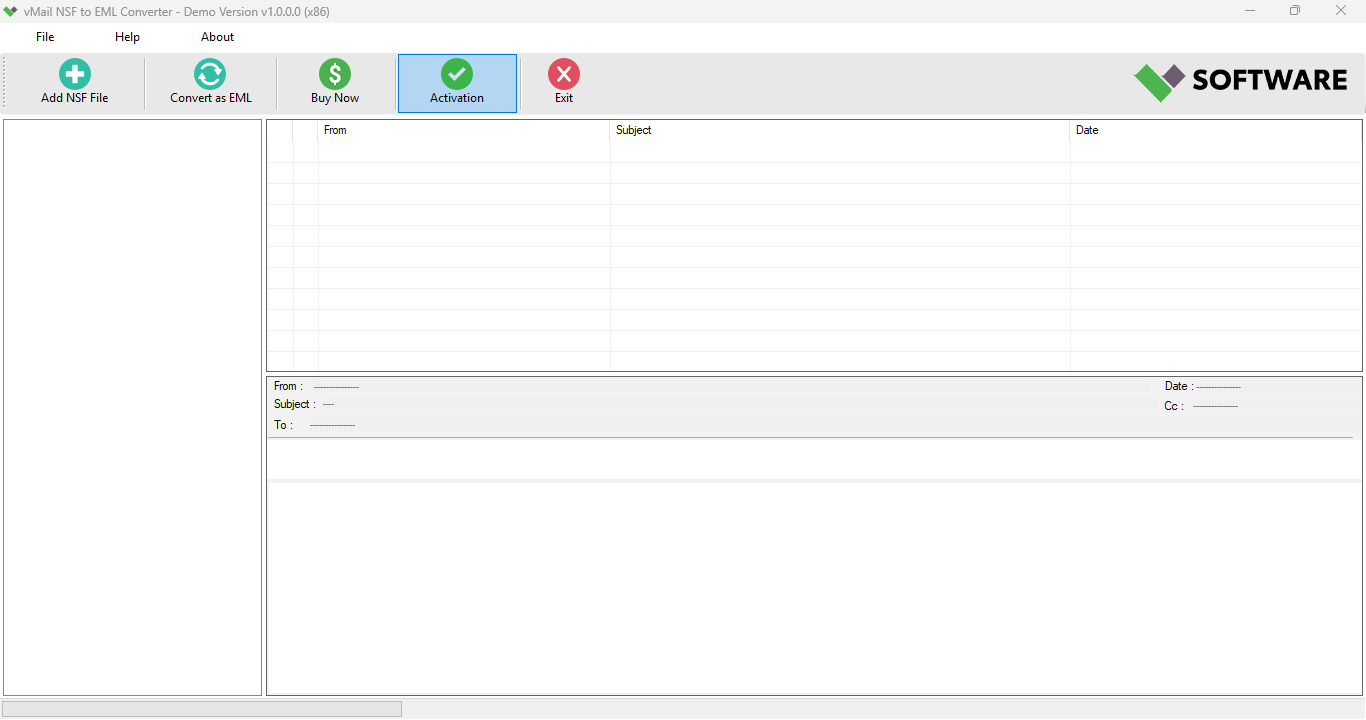The image size is (1366, 720).
Task: Click the From column header
Action: (x=335, y=130)
